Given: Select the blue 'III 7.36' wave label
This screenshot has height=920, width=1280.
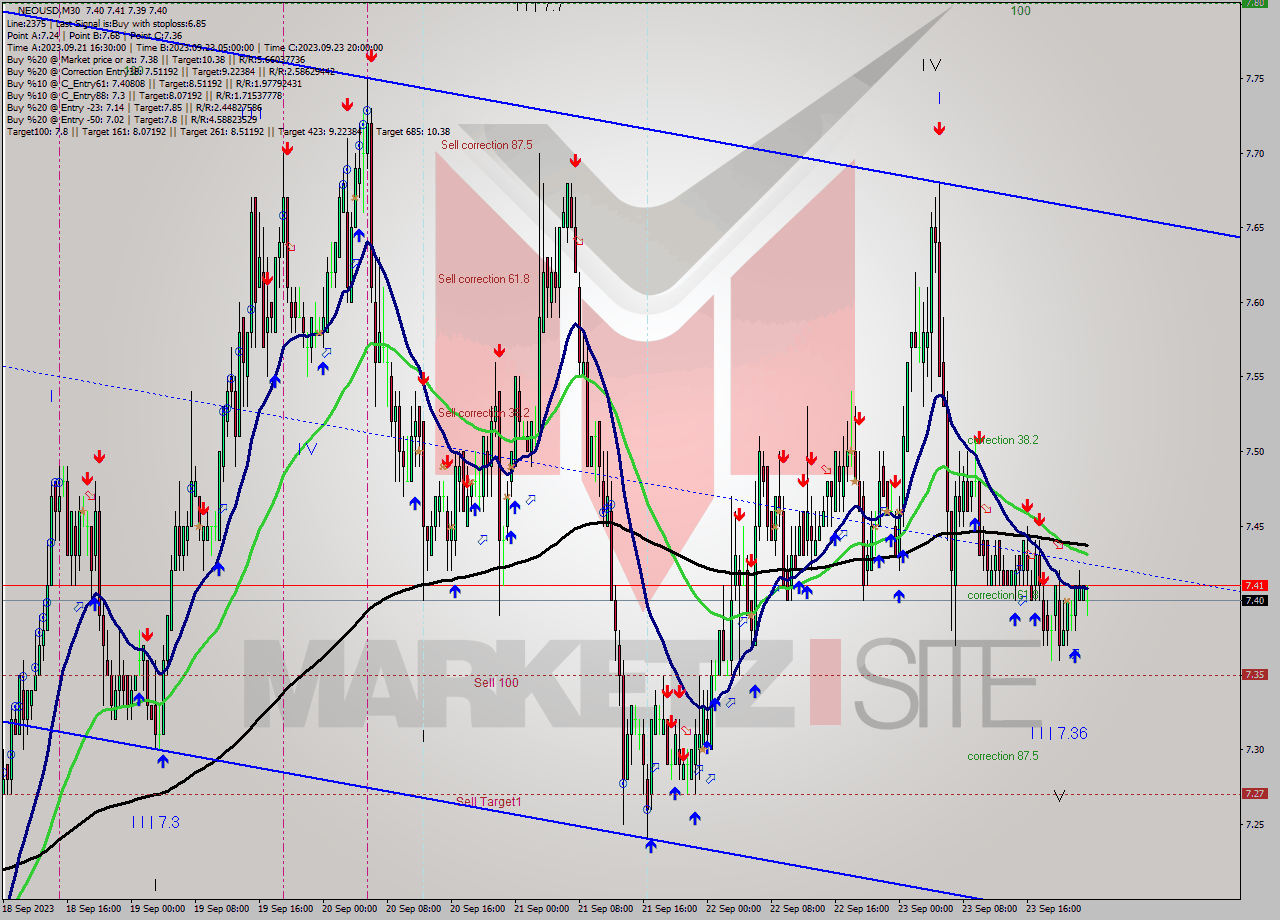Looking at the screenshot, I should pyautogui.click(x=1059, y=733).
